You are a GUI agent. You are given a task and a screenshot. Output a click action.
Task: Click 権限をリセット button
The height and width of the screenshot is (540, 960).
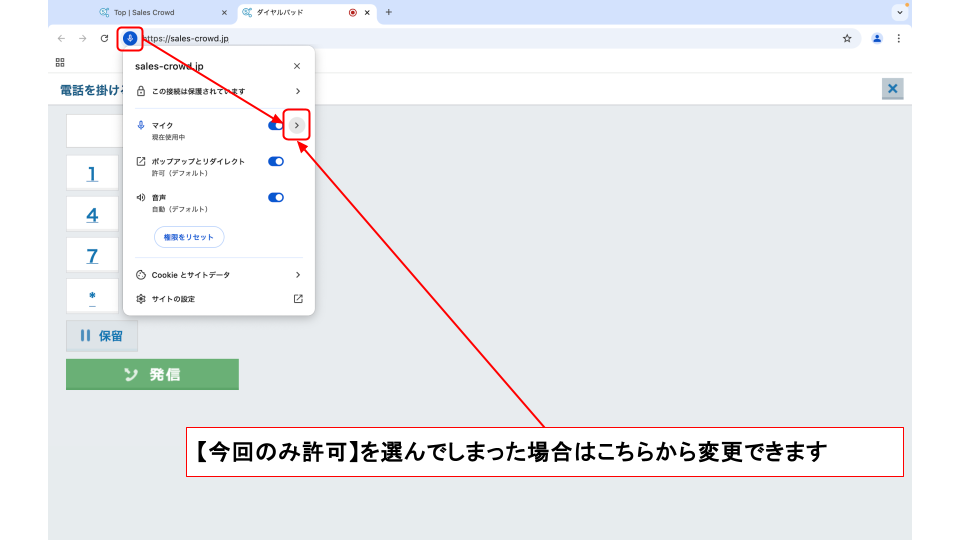click(189, 237)
